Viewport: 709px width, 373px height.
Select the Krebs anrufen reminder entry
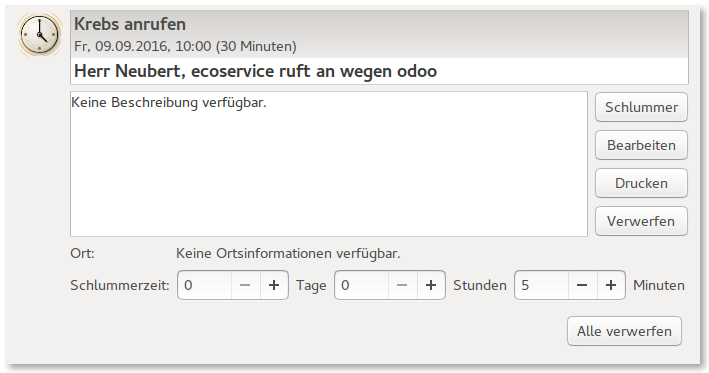[379, 34]
